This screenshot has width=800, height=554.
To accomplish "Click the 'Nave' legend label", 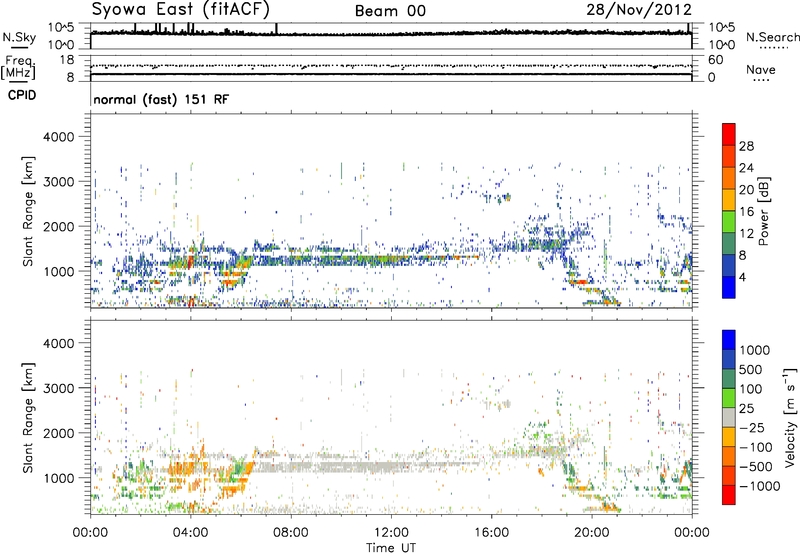I will pyautogui.click(x=761, y=69).
